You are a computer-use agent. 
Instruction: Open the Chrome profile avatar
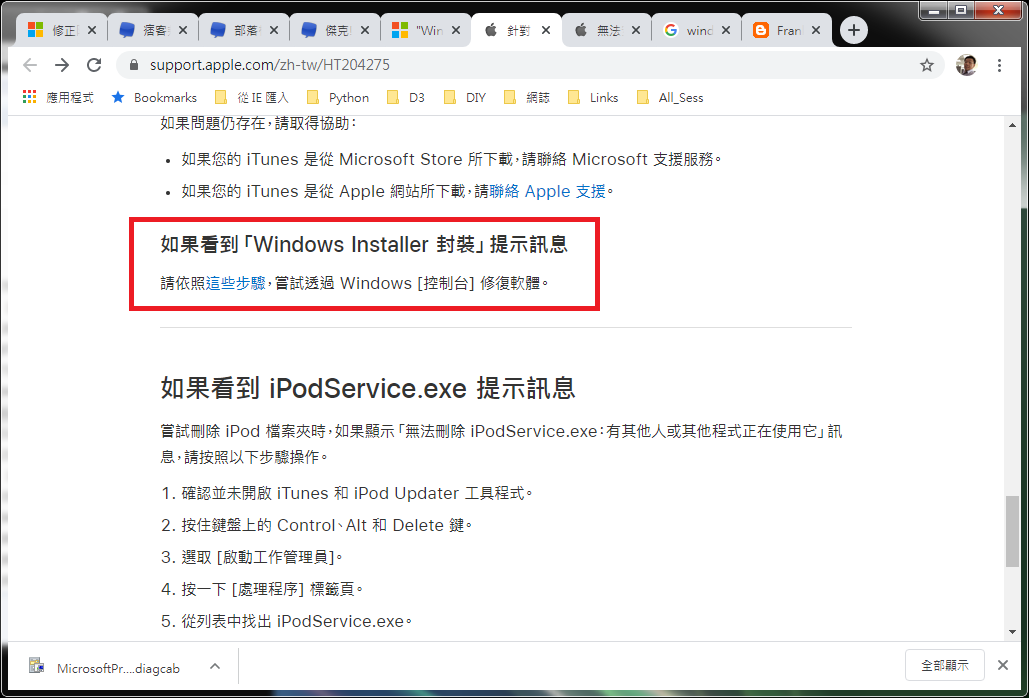pos(966,65)
